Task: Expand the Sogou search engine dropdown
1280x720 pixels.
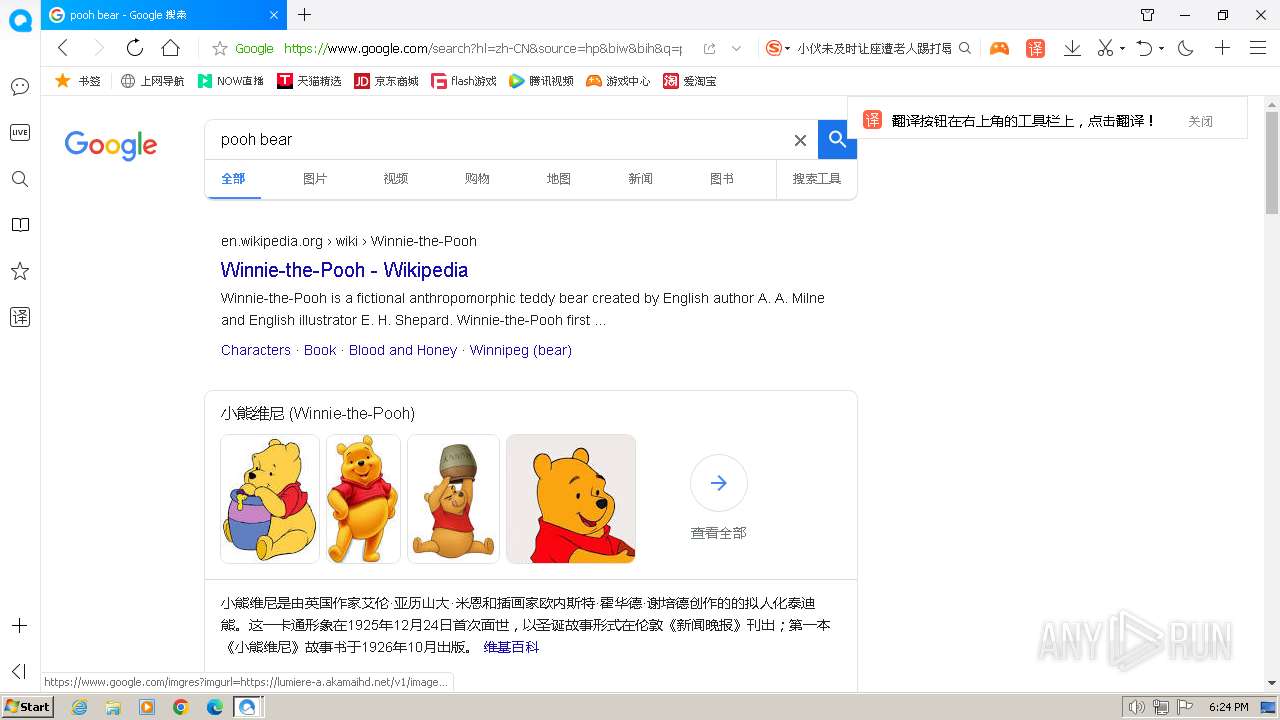Action: tap(788, 48)
